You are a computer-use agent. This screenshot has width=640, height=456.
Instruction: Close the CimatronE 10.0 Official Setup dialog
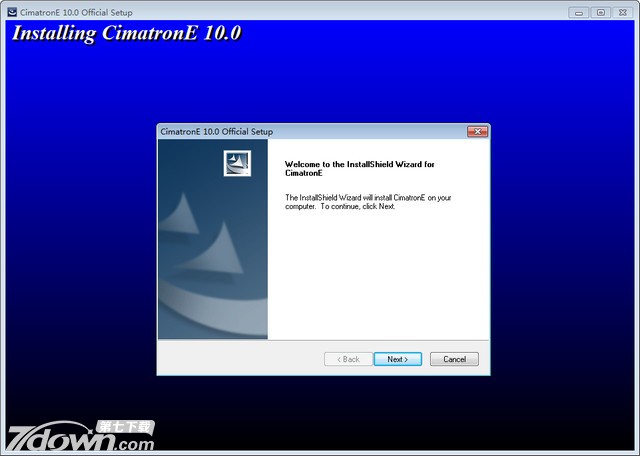pos(478,131)
